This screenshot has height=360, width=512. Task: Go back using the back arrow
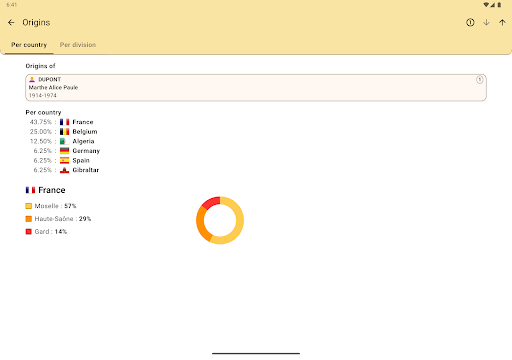click(11, 22)
